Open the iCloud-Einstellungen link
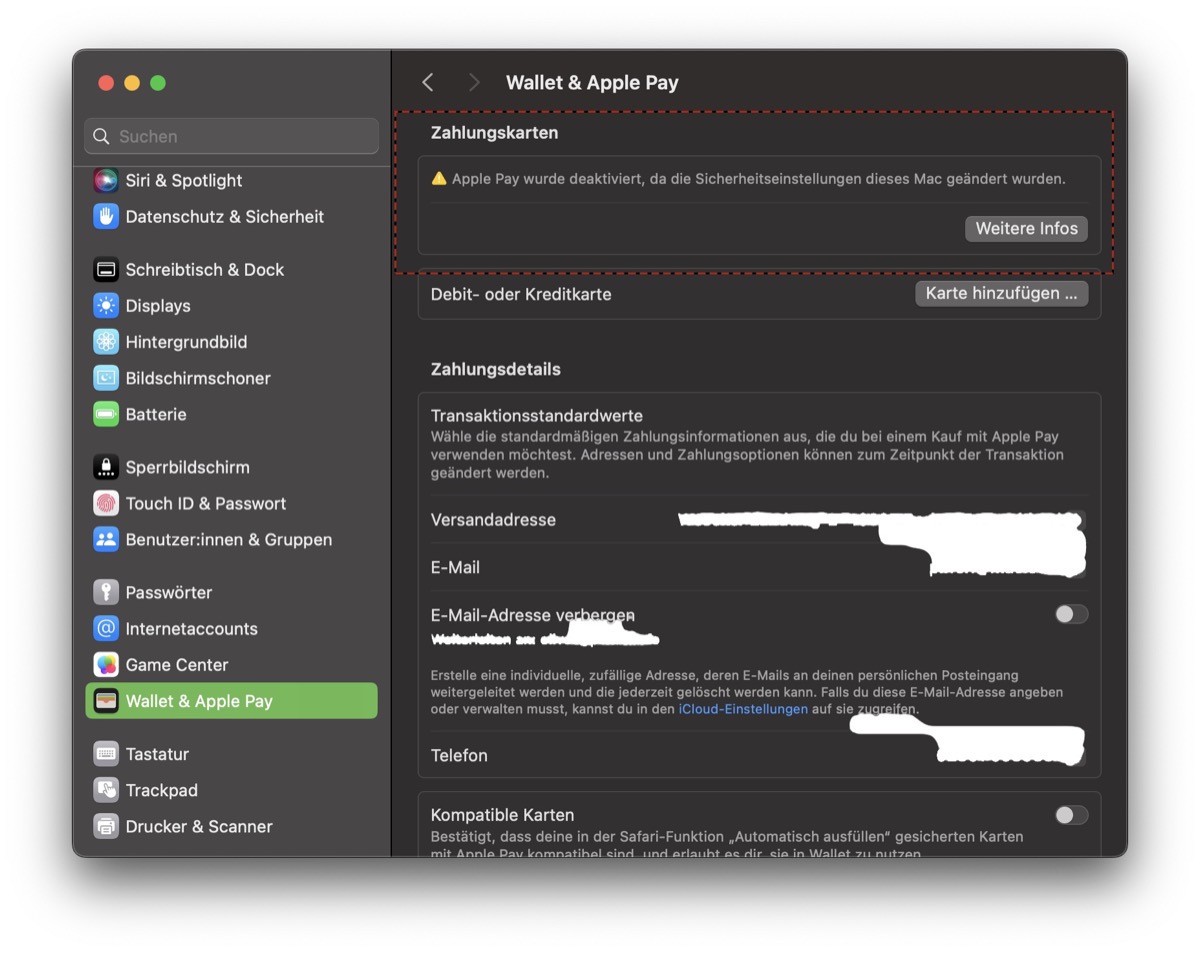This screenshot has height=953, width=1200. pyautogui.click(x=743, y=709)
